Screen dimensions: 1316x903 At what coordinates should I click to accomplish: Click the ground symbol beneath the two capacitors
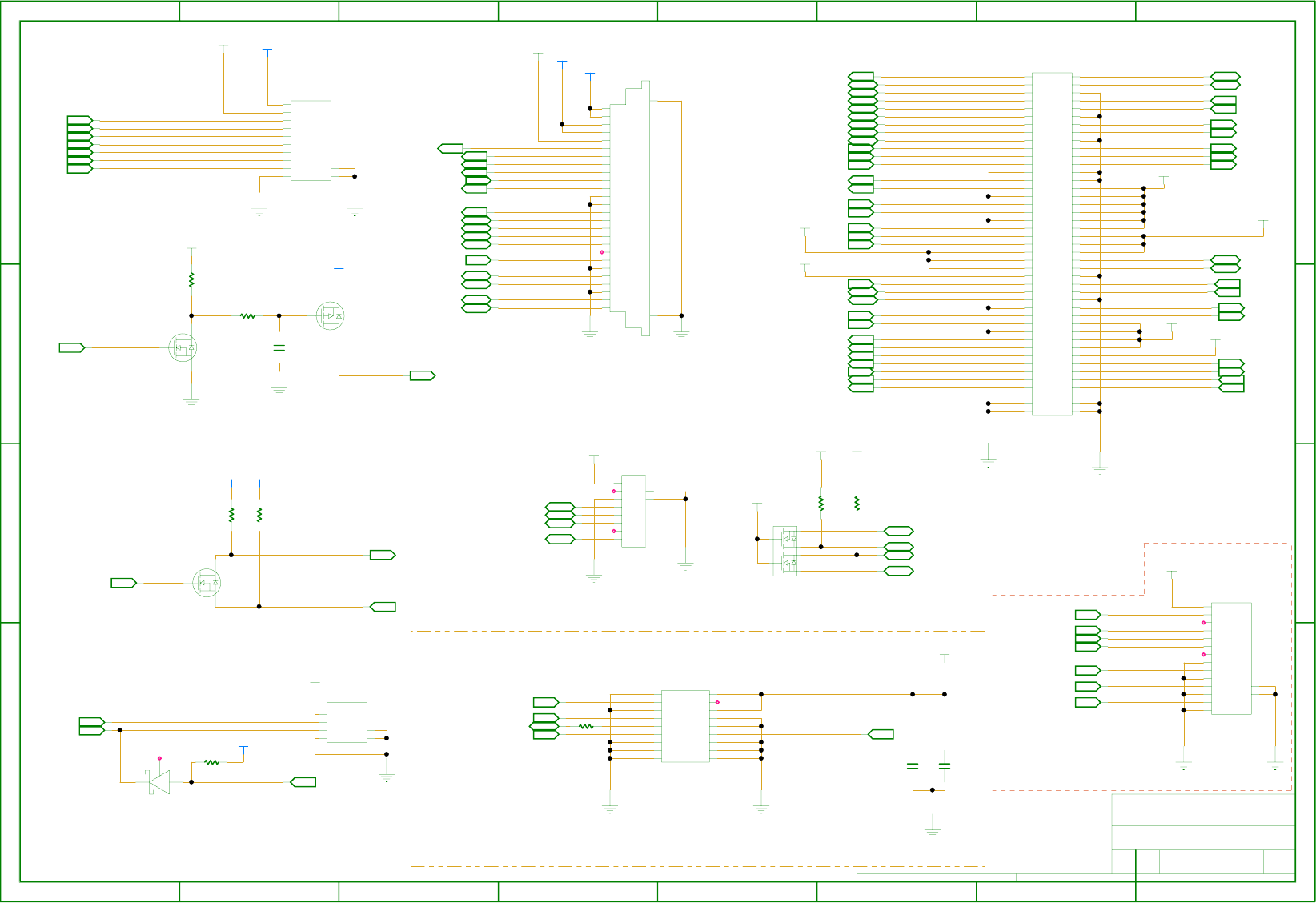click(x=933, y=833)
